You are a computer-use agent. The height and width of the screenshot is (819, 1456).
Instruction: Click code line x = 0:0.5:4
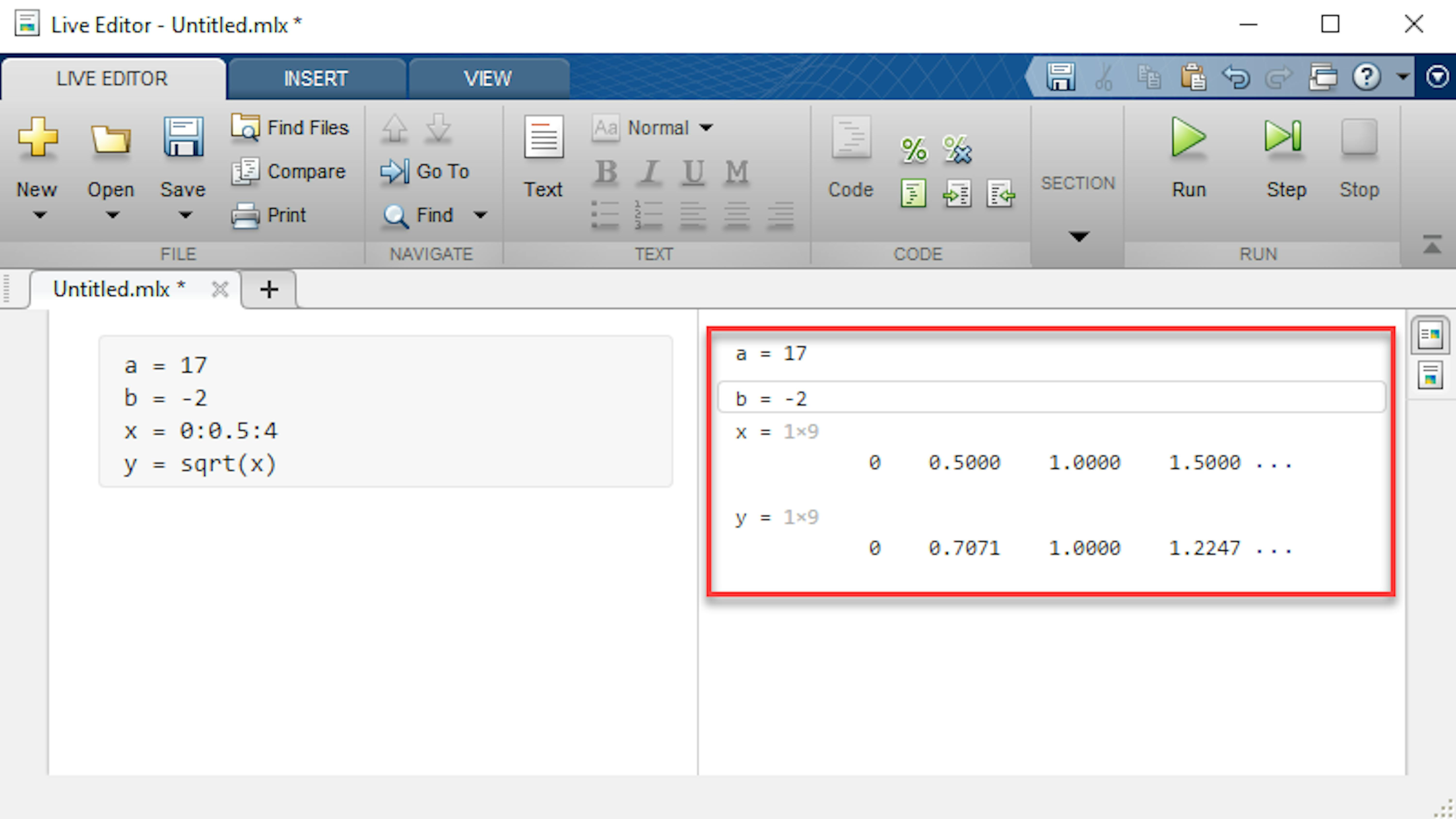click(201, 431)
